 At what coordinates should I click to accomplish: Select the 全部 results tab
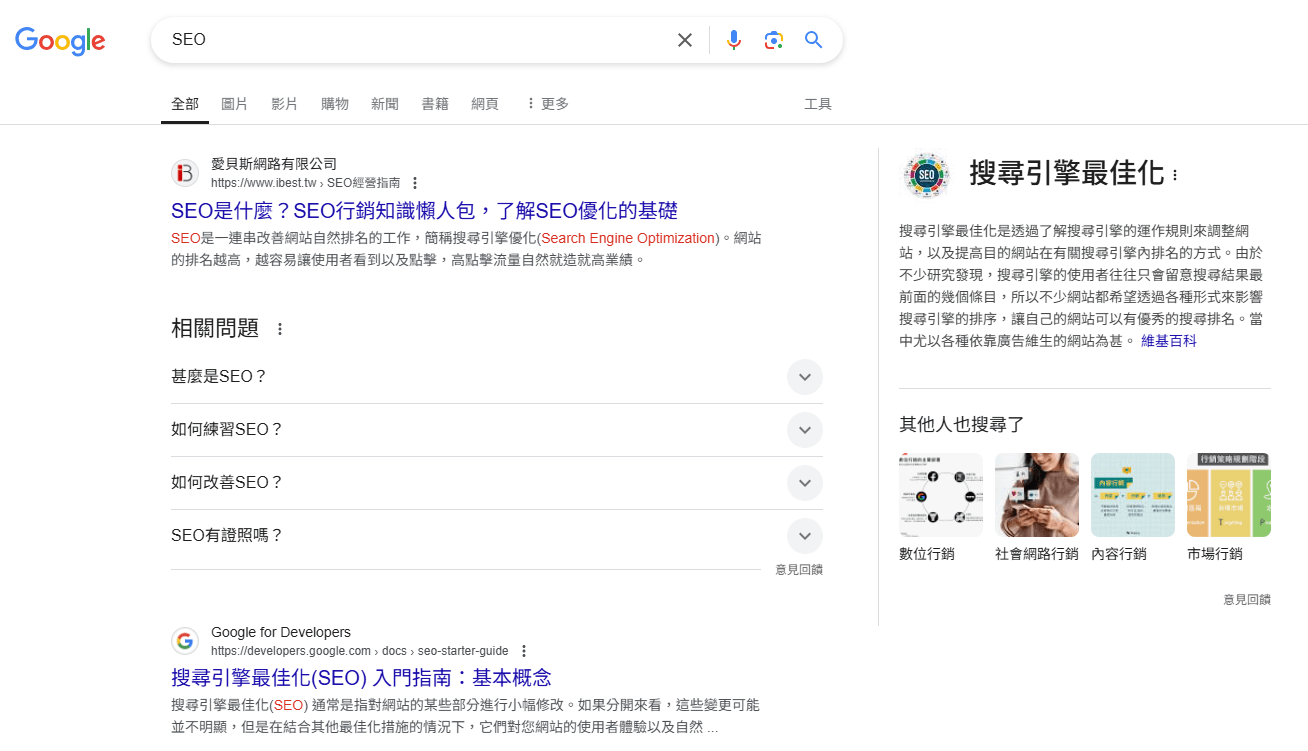[185, 104]
